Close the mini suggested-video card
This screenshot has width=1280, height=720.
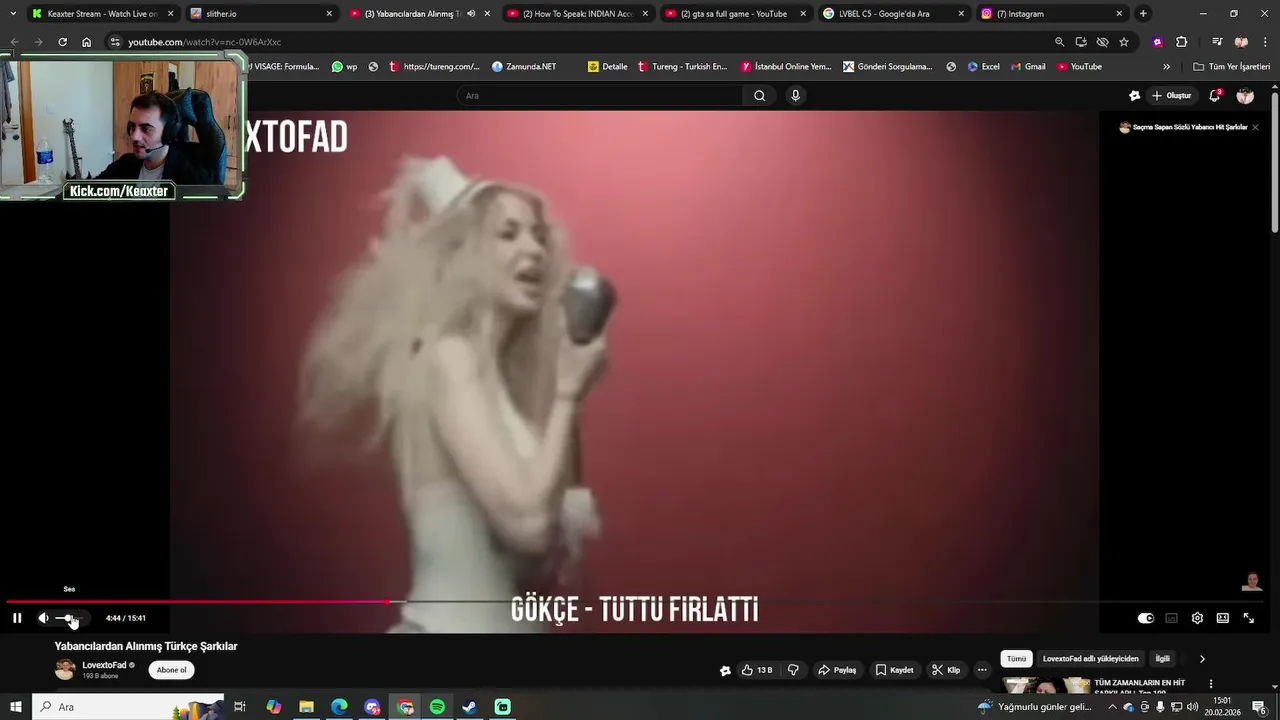[x=1255, y=127]
